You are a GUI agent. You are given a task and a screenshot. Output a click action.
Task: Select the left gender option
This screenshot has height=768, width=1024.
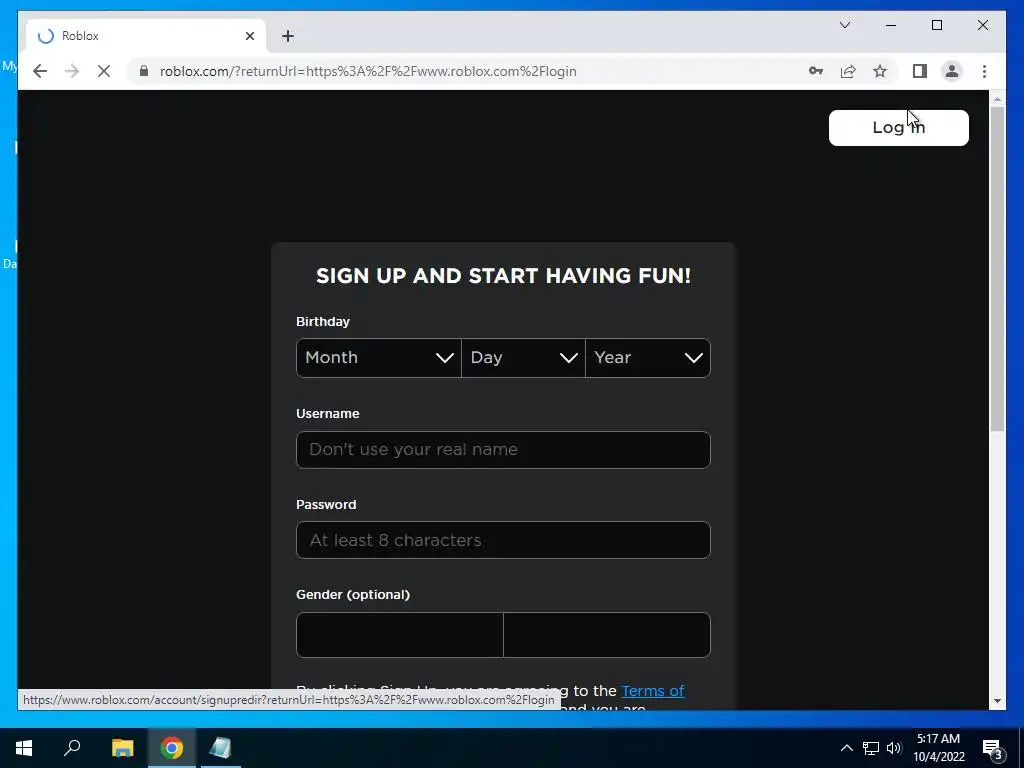(400, 635)
